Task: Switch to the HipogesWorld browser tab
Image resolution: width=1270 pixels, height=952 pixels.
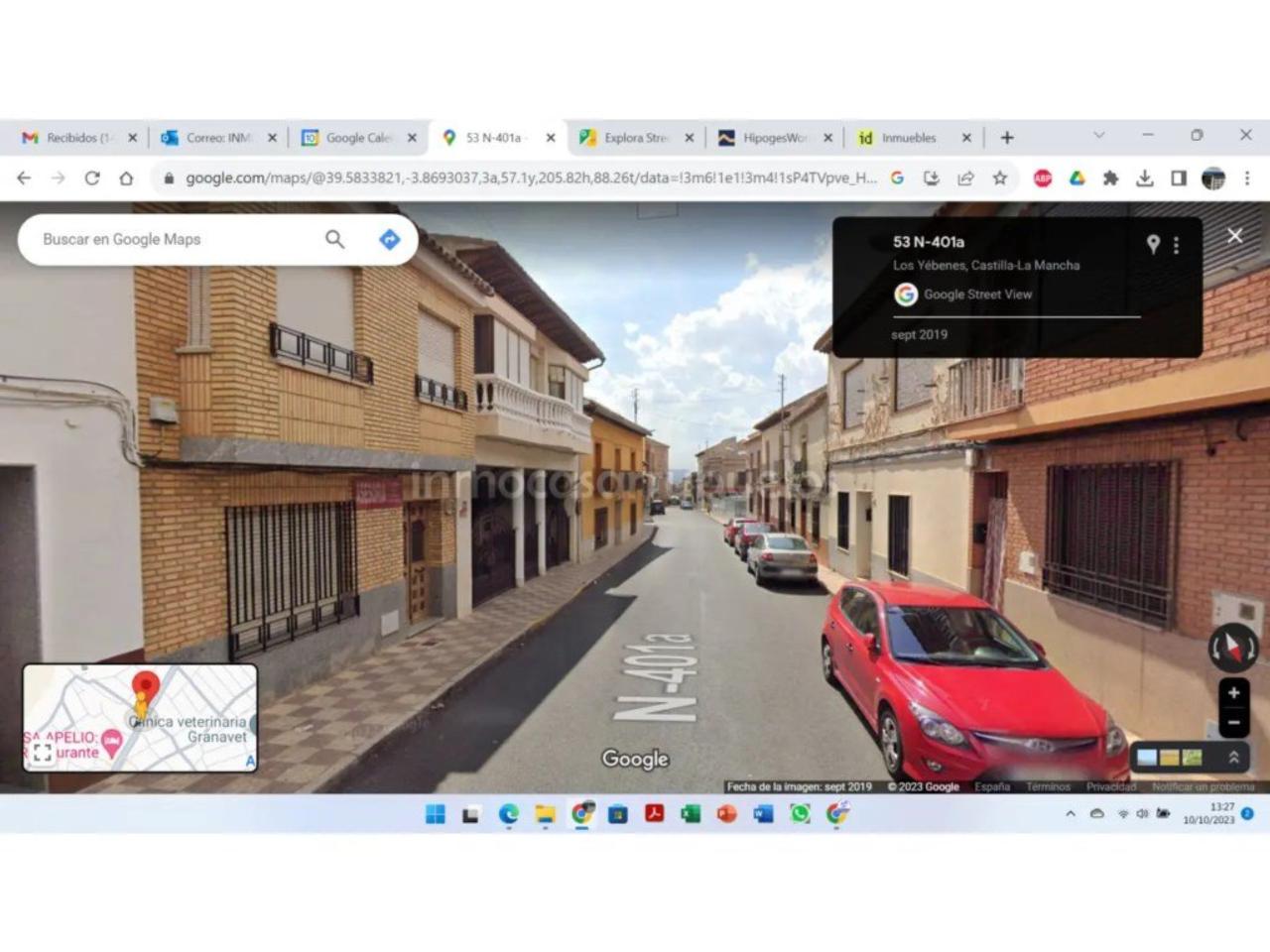Action: point(774,138)
